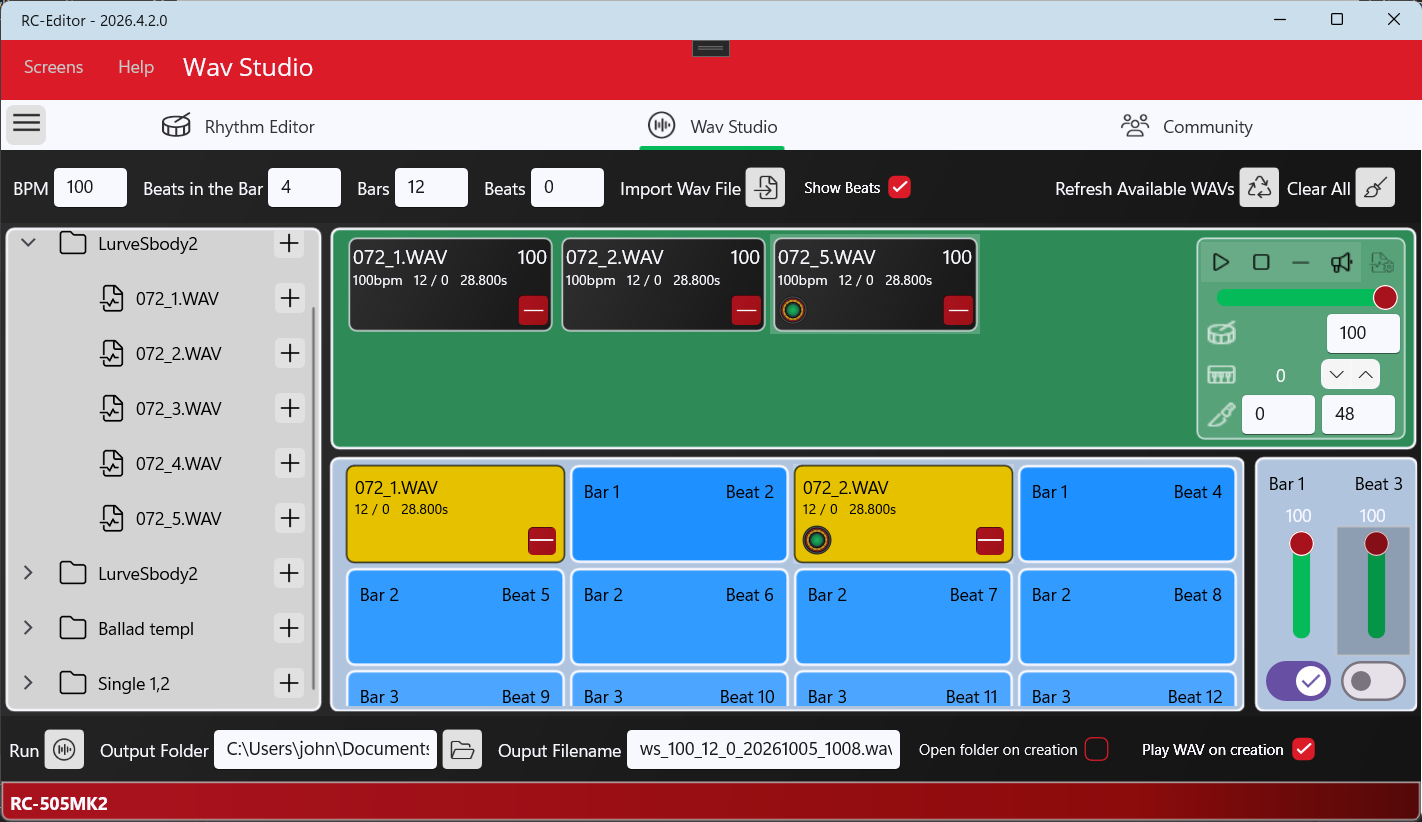Screen dimensions: 1422x822
Task: Open the hamburger menu
Action: tap(26, 124)
